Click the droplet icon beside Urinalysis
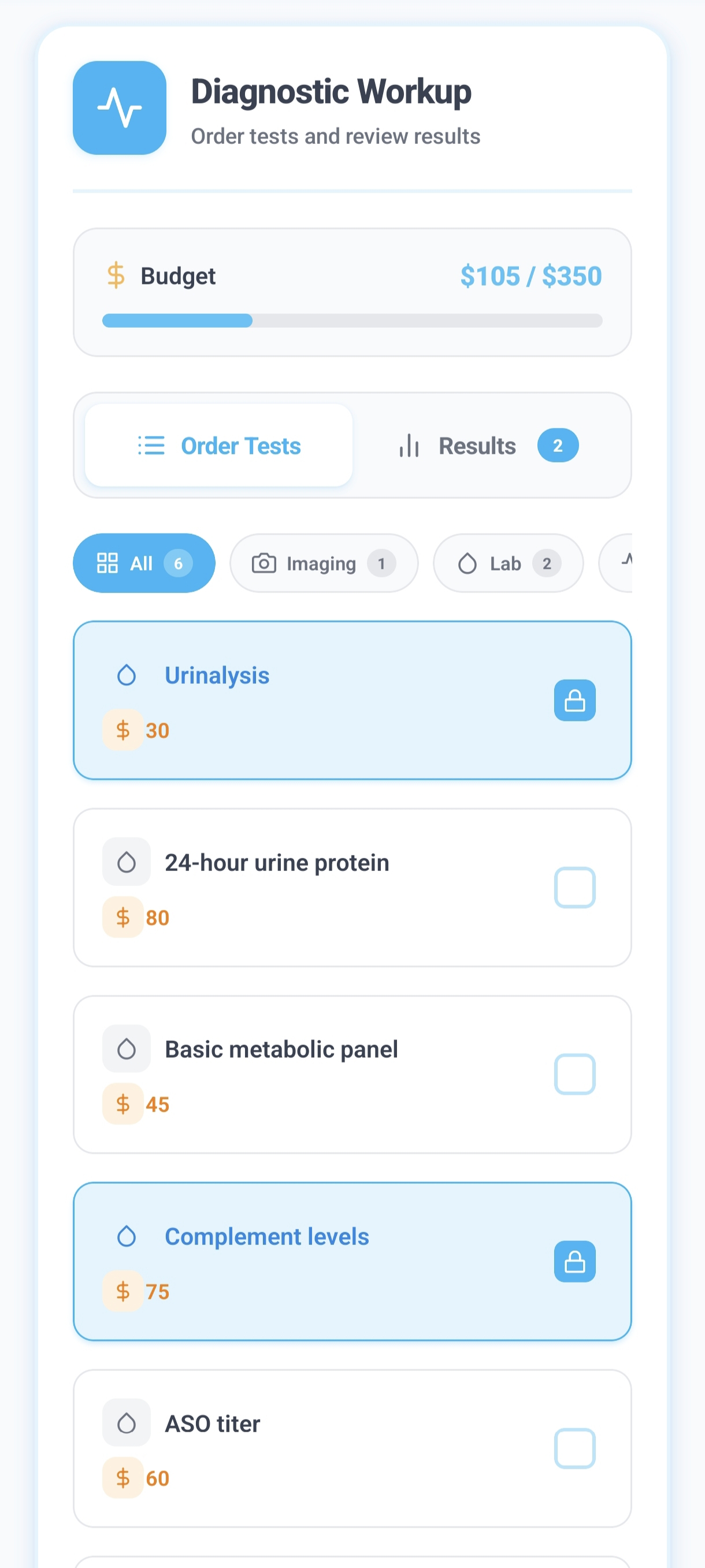705x1568 pixels. (x=127, y=675)
